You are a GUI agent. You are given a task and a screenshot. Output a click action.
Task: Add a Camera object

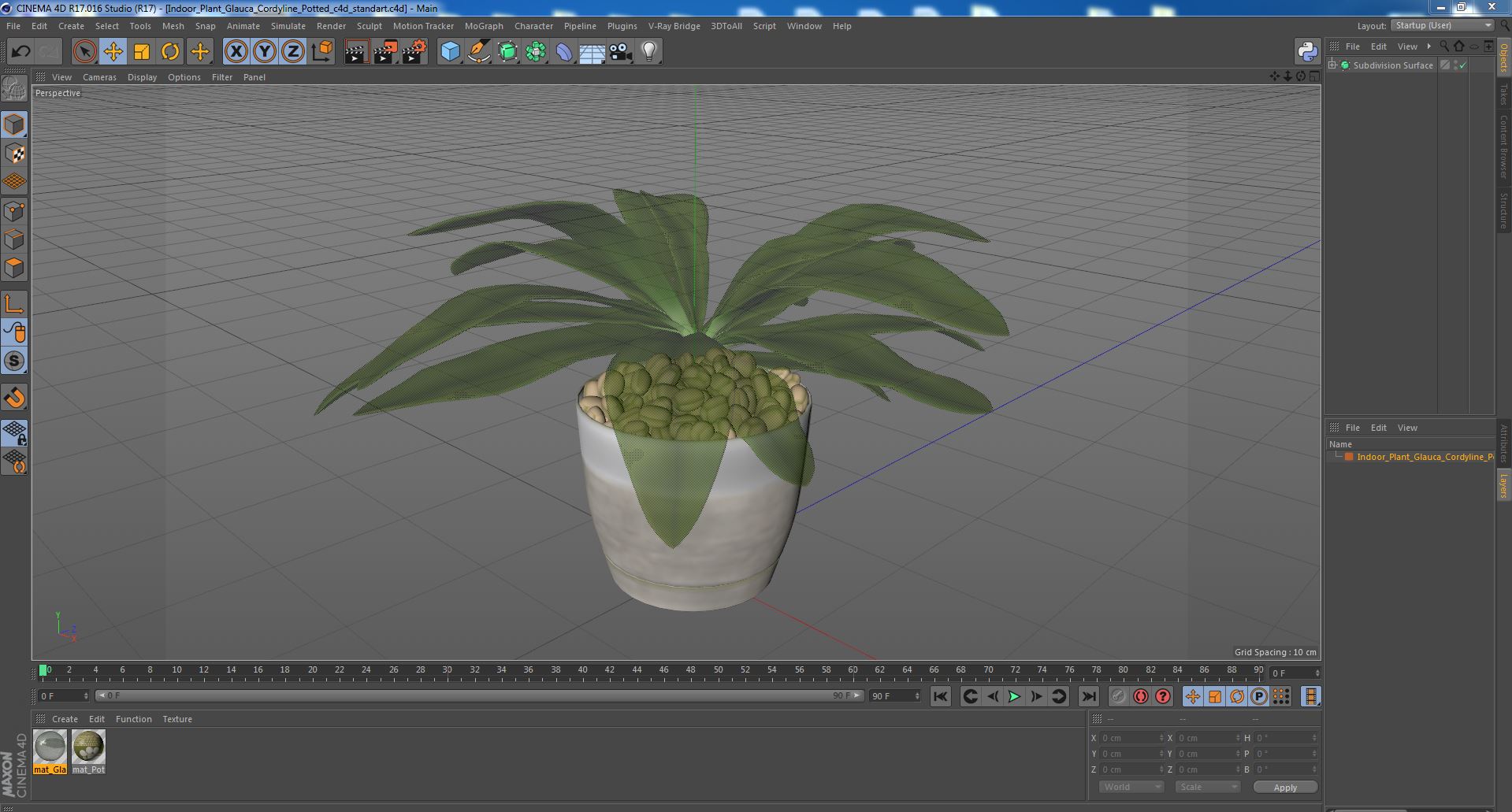[x=621, y=52]
